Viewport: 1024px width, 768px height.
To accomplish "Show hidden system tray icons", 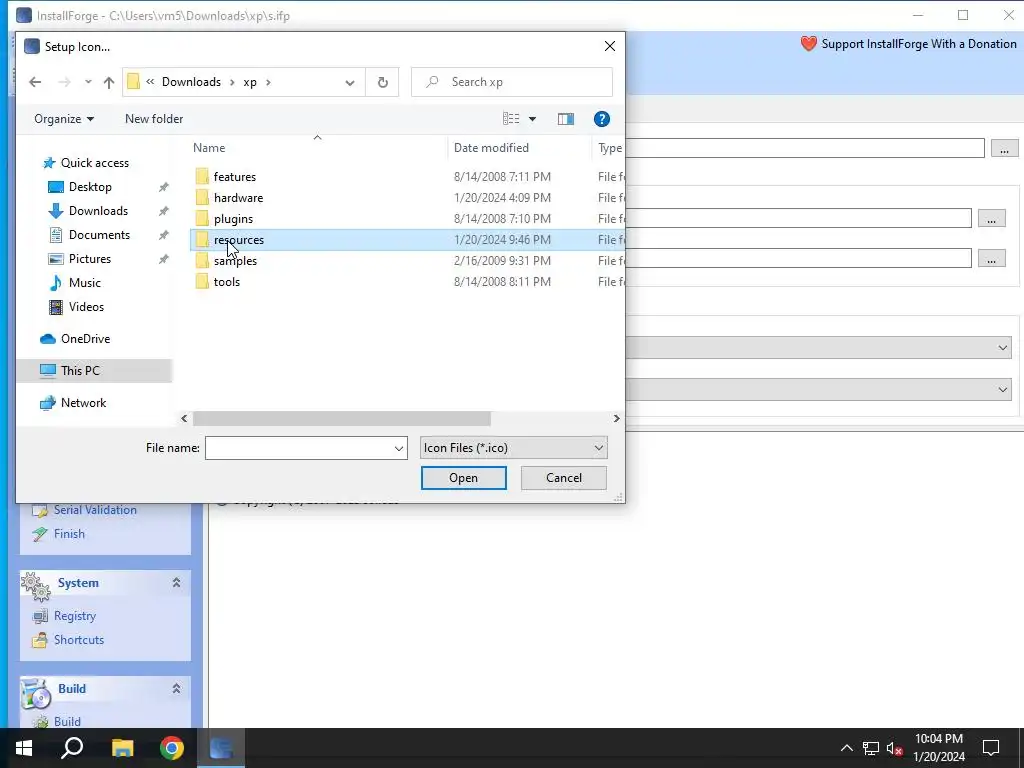I will pyautogui.click(x=846, y=748).
